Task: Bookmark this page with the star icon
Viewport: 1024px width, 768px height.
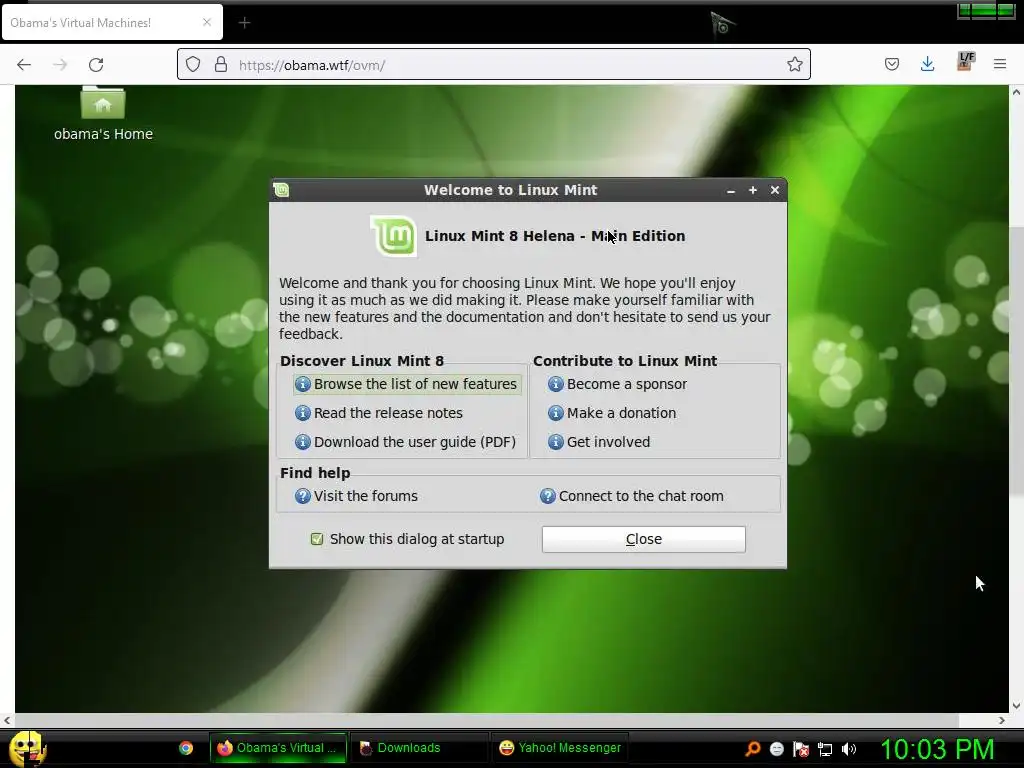Action: point(794,64)
